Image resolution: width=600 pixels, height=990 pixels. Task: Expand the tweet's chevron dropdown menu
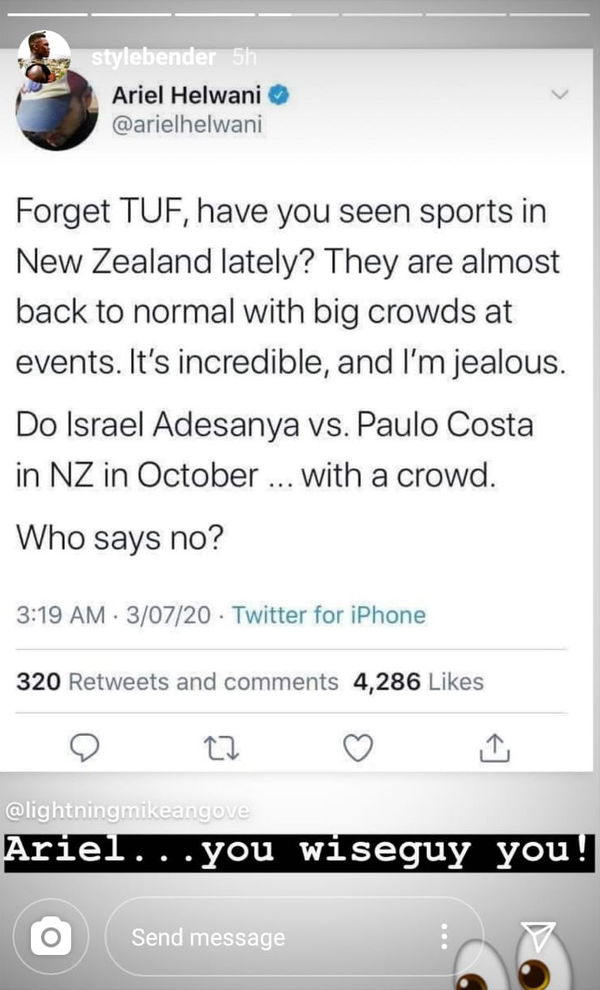[x=559, y=95]
